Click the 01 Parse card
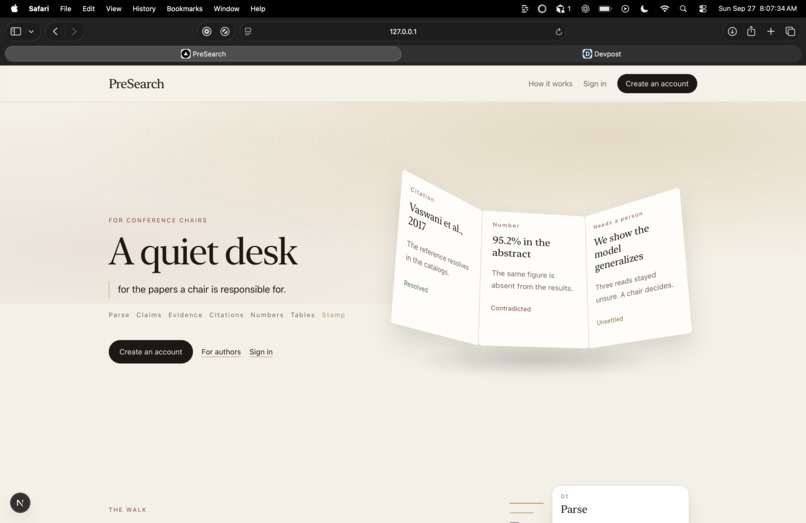 click(x=620, y=504)
